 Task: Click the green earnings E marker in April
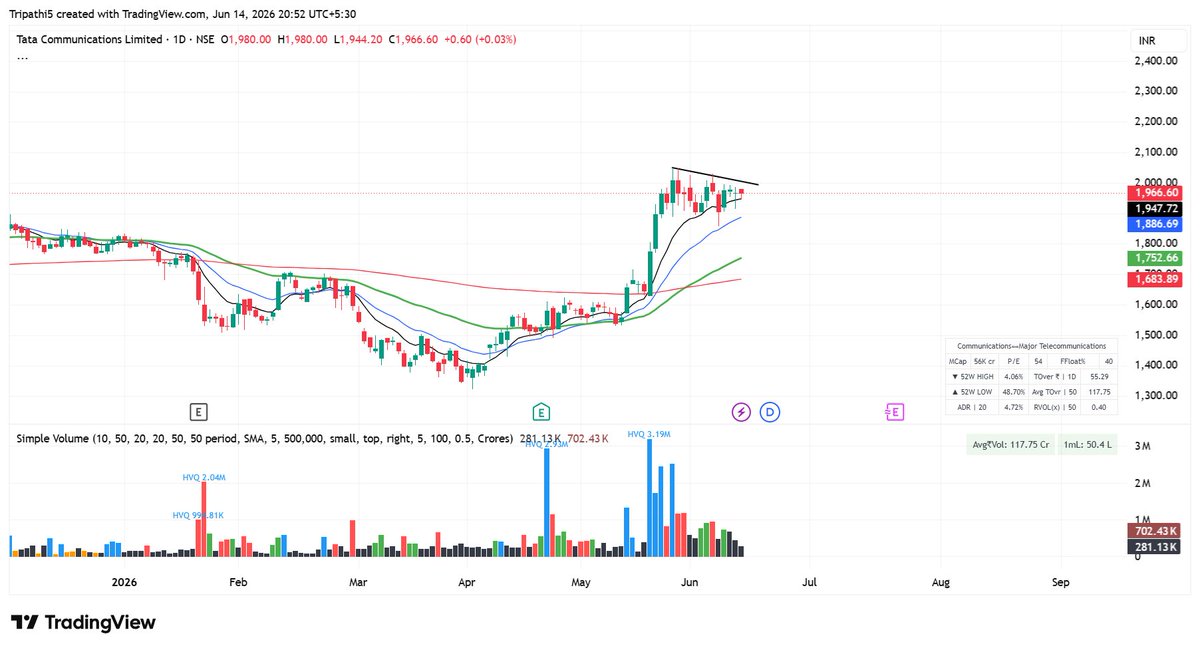click(x=541, y=411)
